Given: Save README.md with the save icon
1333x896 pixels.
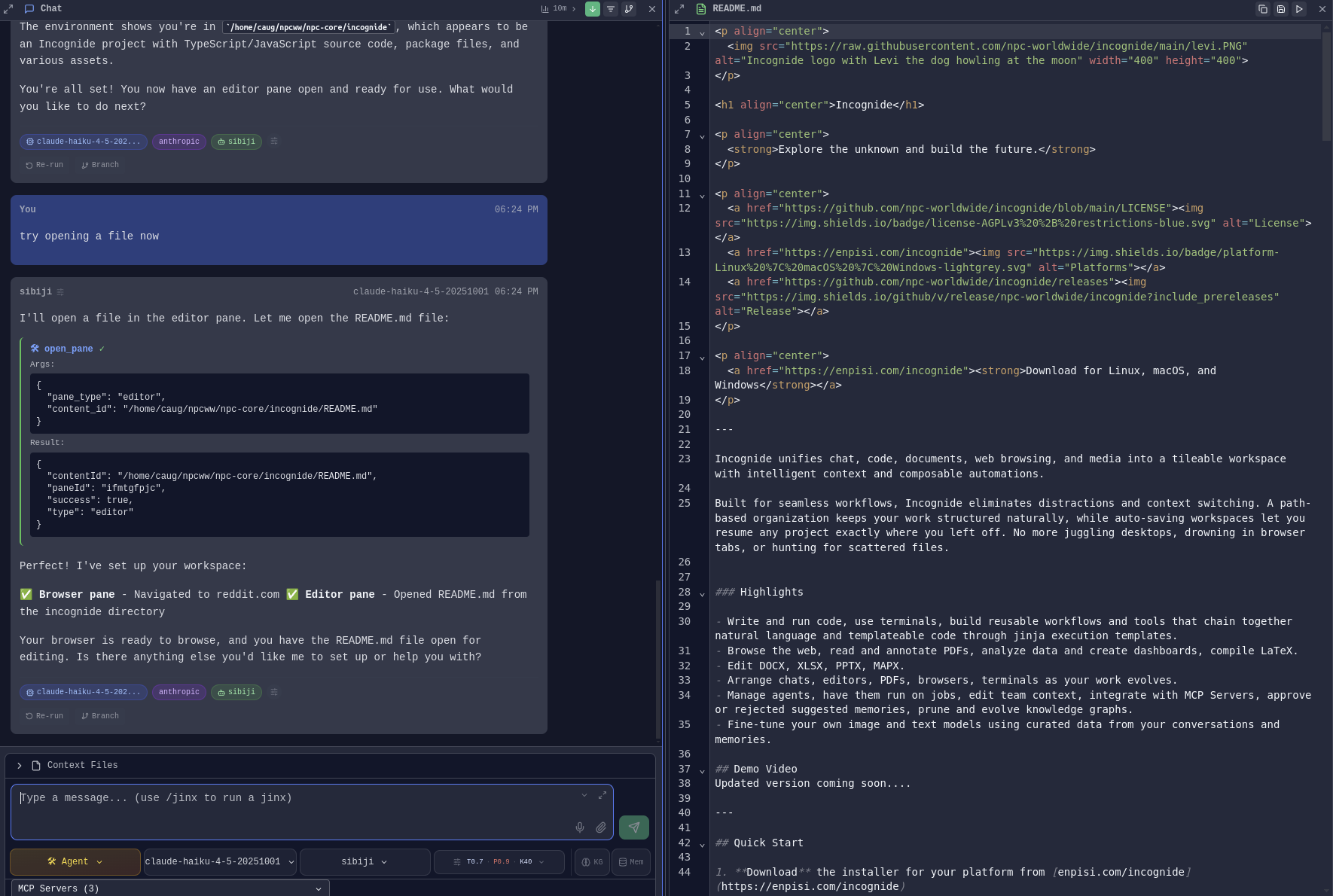Looking at the screenshot, I should (x=1281, y=9).
